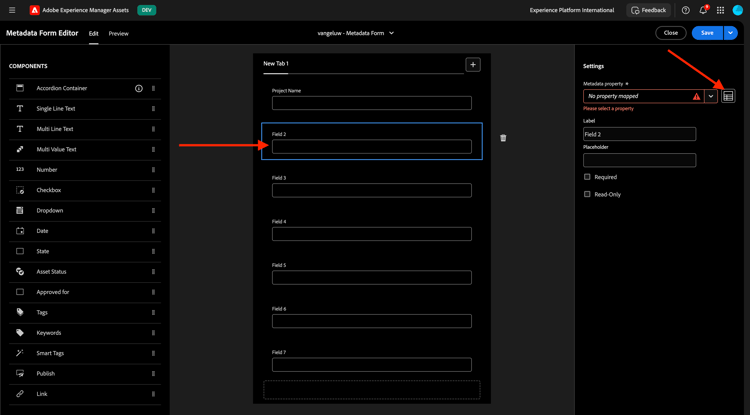Open the metadata property schema browser icon
Screen dimensions: 750x415
pyautogui.click(x=728, y=96)
